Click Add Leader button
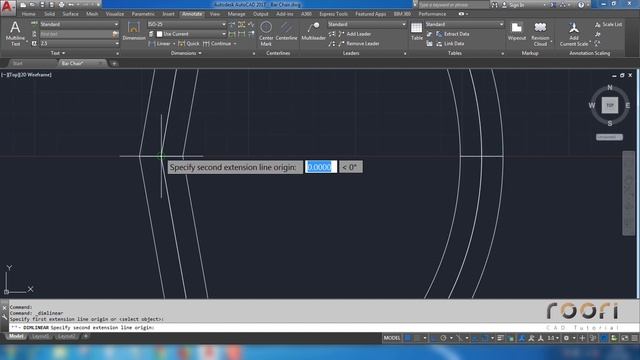Screen dimensions: 640x360 (355, 34)
